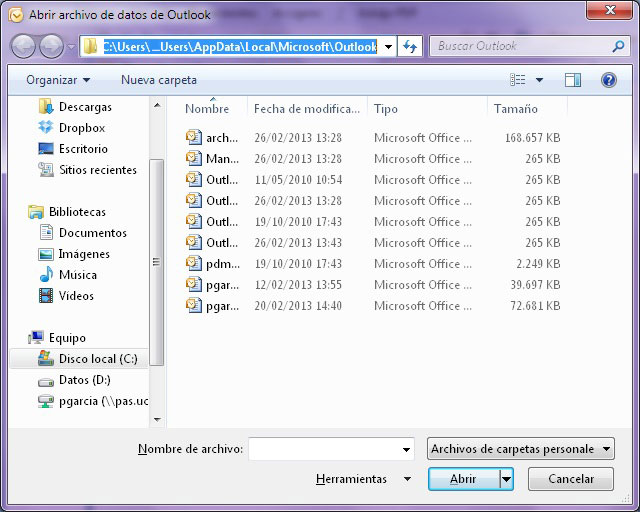Open the Bibliotecas node
The width and height of the screenshot is (641, 513).
pyautogui.click(x=77, y=212)
